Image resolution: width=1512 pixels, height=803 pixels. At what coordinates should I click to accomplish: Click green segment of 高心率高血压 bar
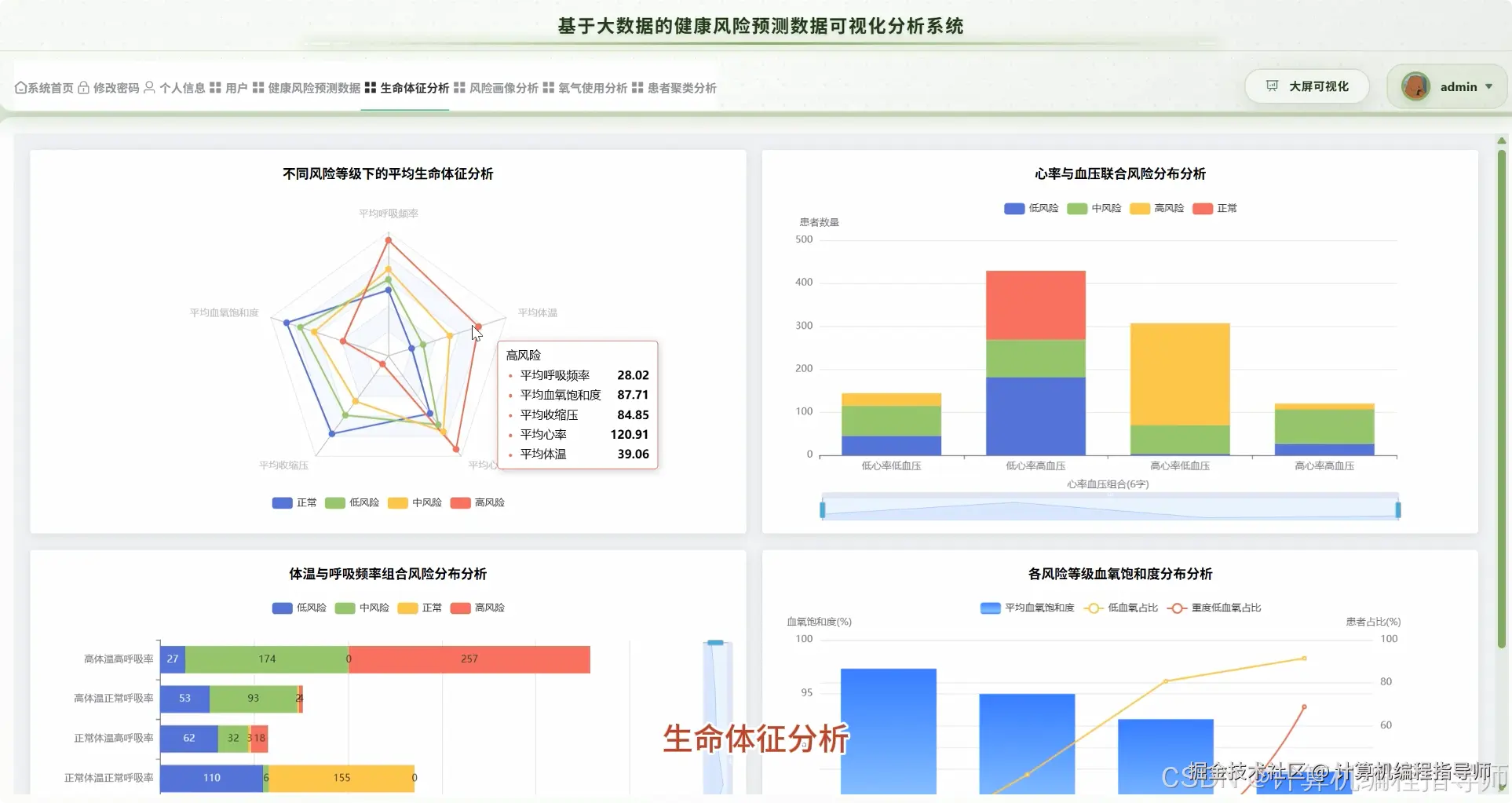(x=1324, y=427)
